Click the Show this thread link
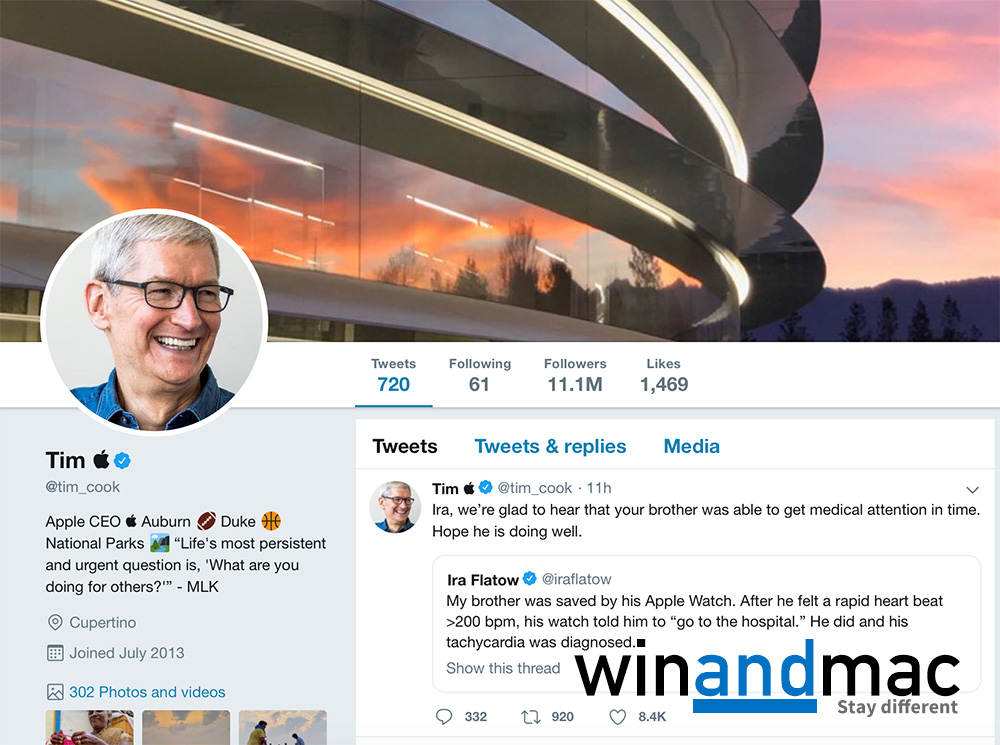Viewport: 1000px width, 745px height. pyautogui.click(x=503, y=668)
